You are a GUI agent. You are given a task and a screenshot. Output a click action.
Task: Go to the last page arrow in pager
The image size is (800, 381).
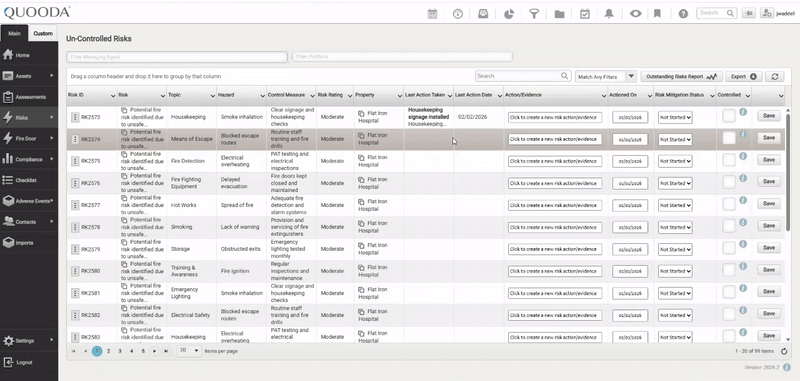(165, 351)
